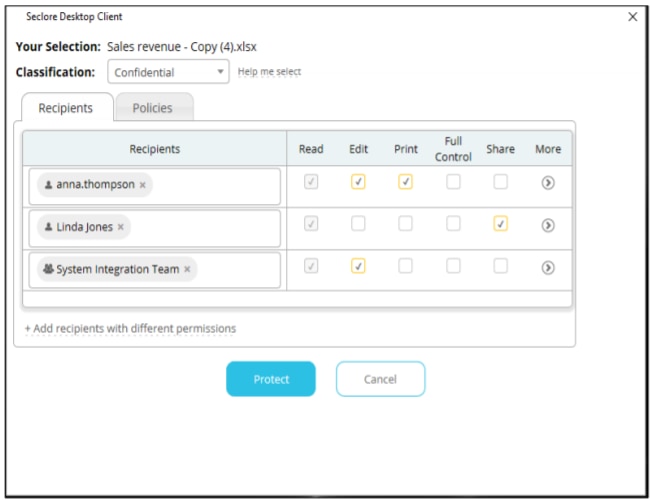Enable Print permission for System Integration Team
The image size is (652, 502).
coord(405,266)
